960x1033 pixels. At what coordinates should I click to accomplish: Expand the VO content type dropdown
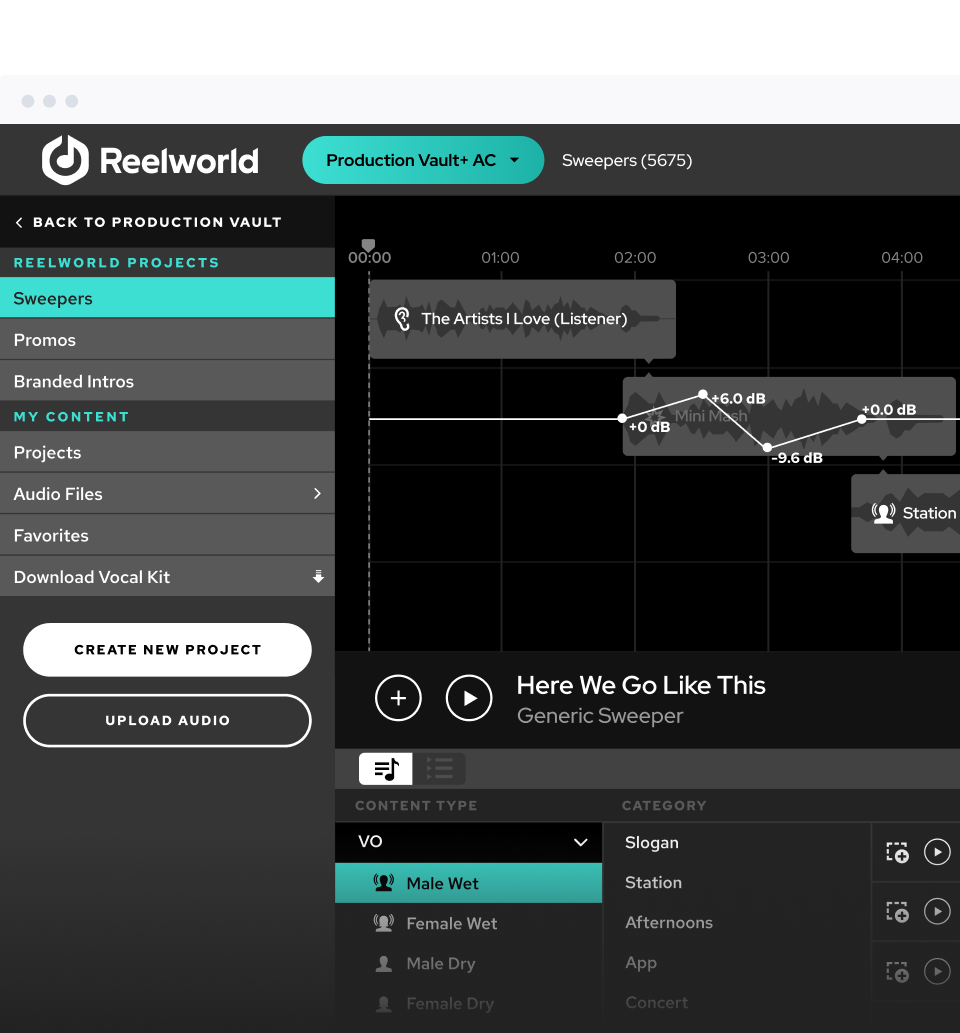click(580, 842)
